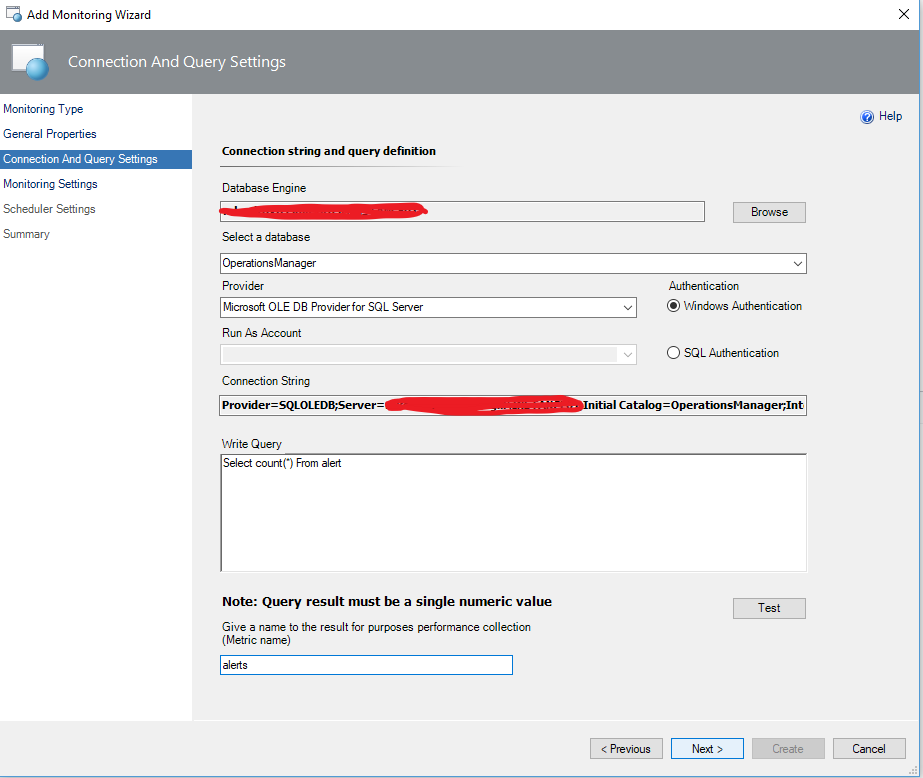Click inside the Write Query text area
The height and width of the screenshot is (778, 923).
click(x=513, y=512)
